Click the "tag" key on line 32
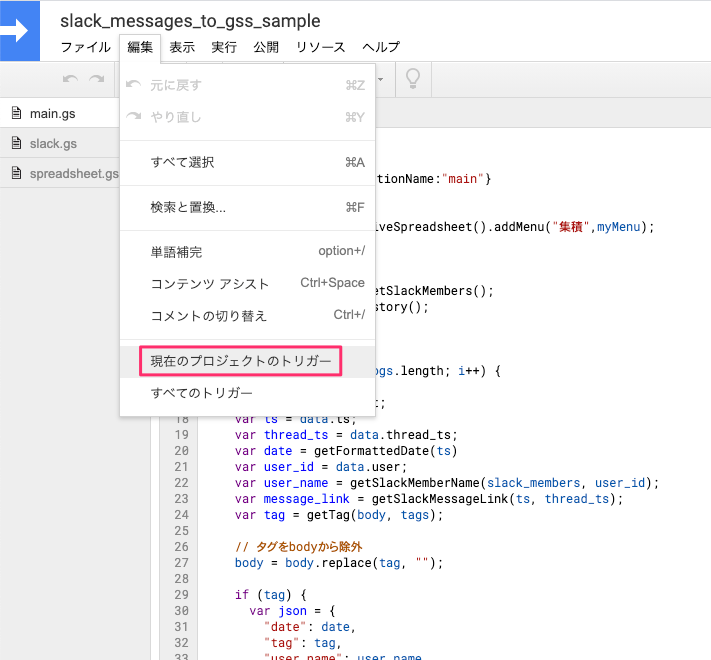 [x=282, y=643]
